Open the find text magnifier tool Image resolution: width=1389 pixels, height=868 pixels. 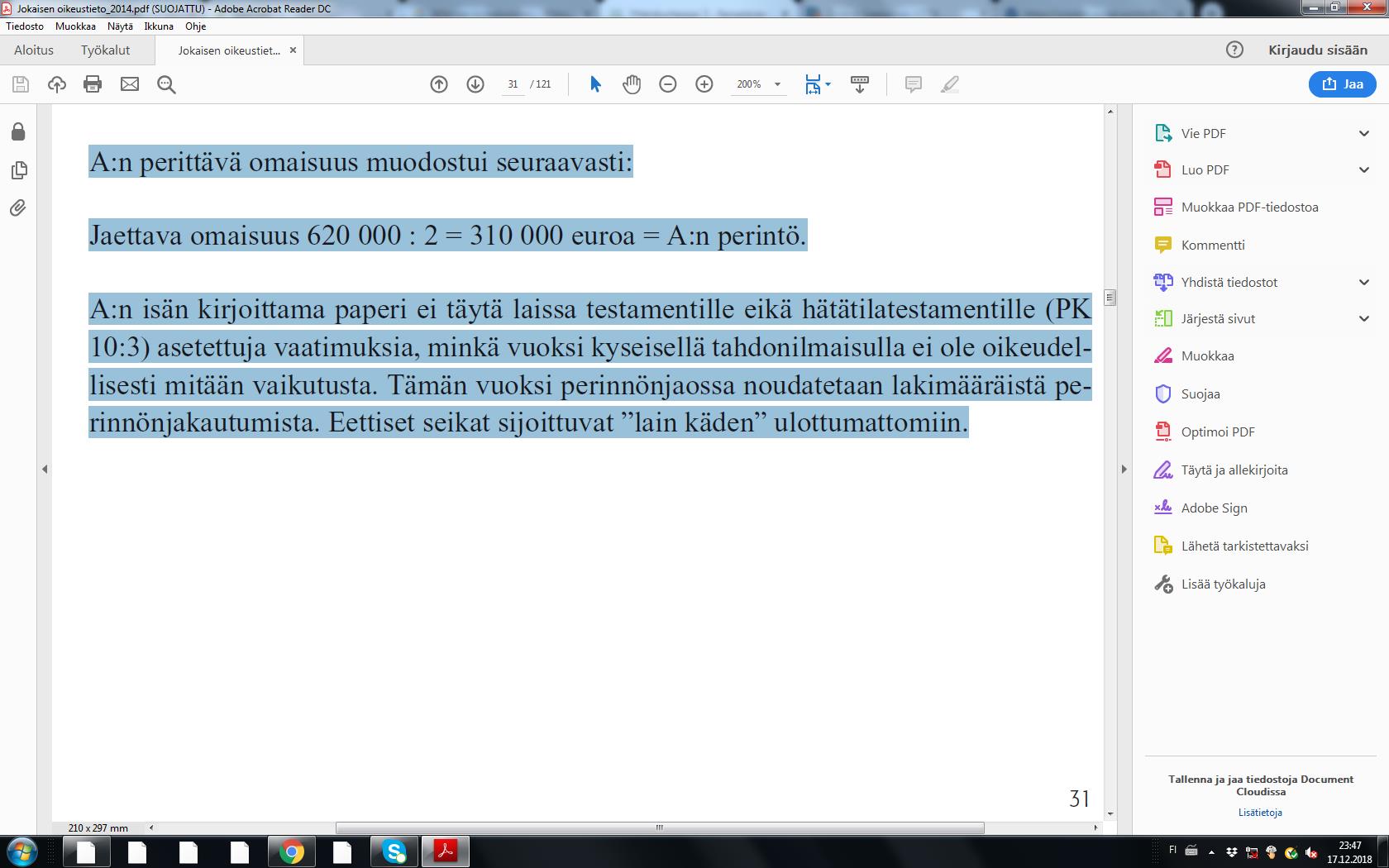[166, 84]
